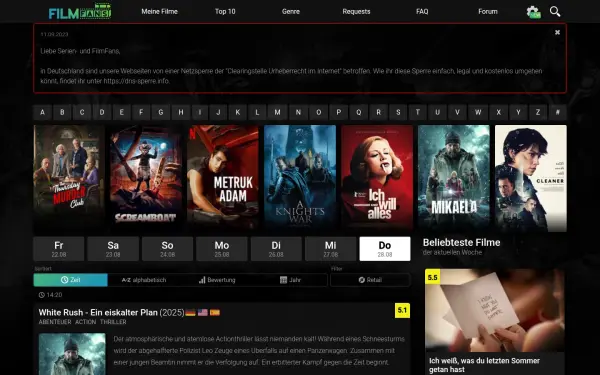Filter movies by letter K

[x=238, y=112]
